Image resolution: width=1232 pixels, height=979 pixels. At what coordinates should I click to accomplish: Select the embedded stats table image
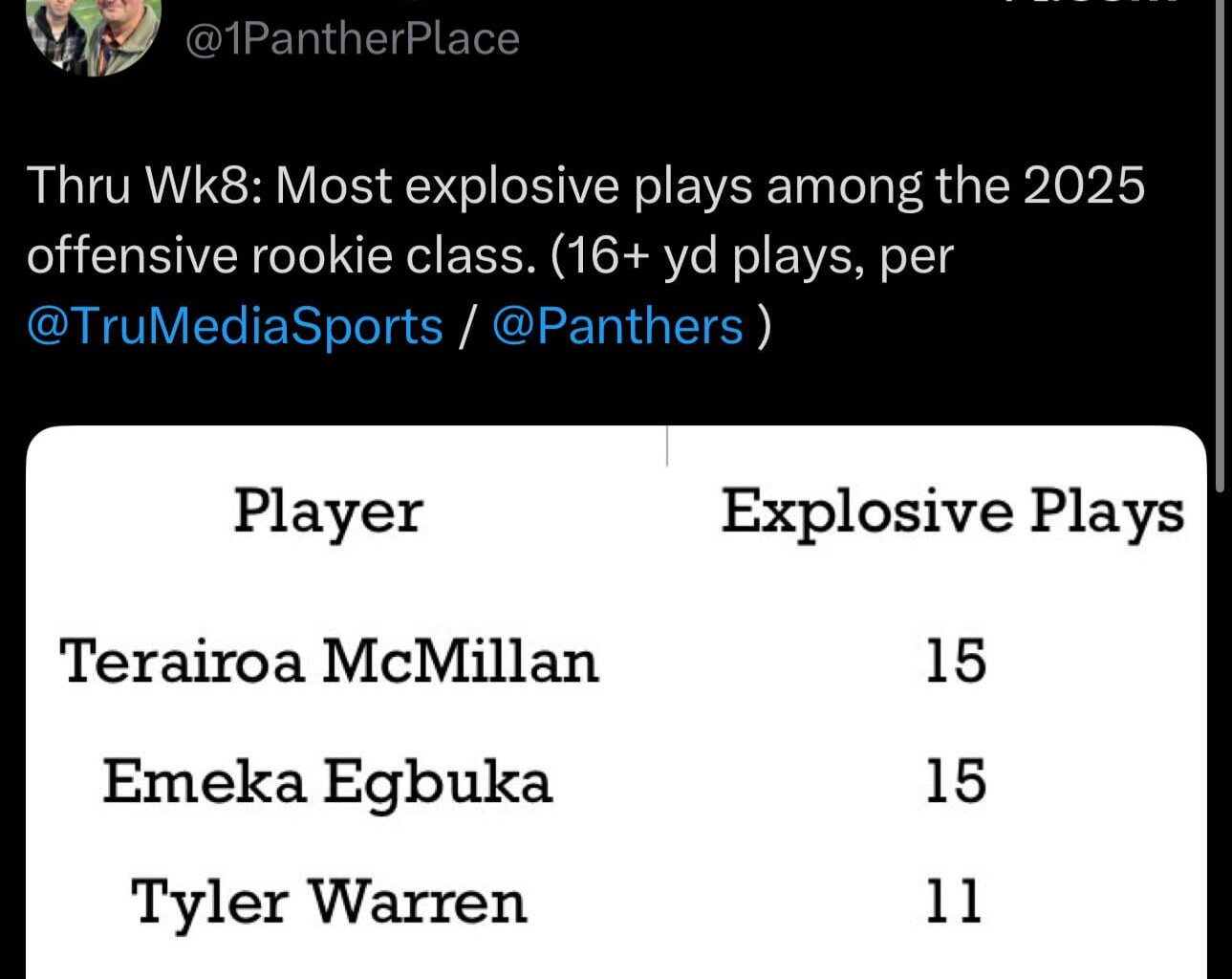point(616,698)
